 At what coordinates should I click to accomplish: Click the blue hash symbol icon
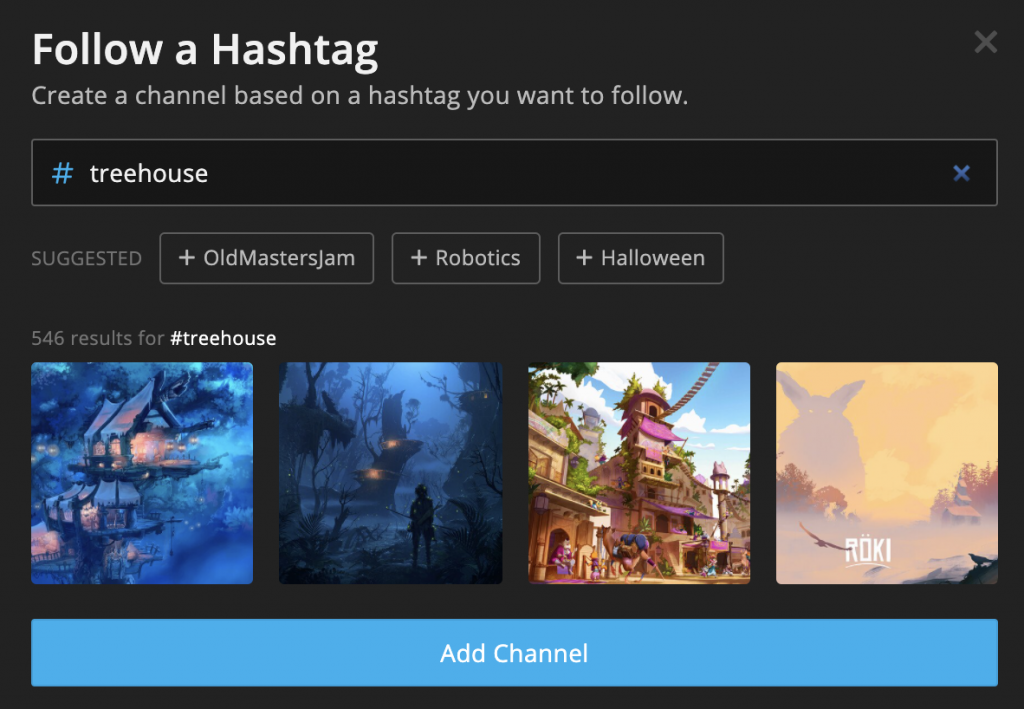(62, 174)
